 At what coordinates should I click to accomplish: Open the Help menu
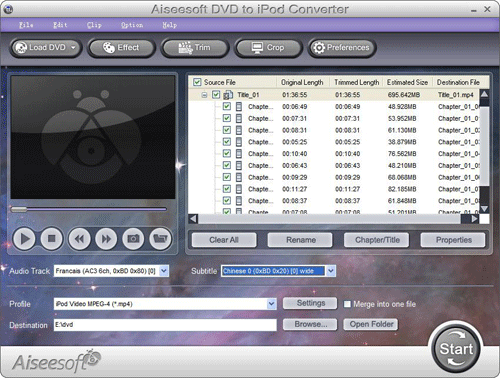pos(170,25)
